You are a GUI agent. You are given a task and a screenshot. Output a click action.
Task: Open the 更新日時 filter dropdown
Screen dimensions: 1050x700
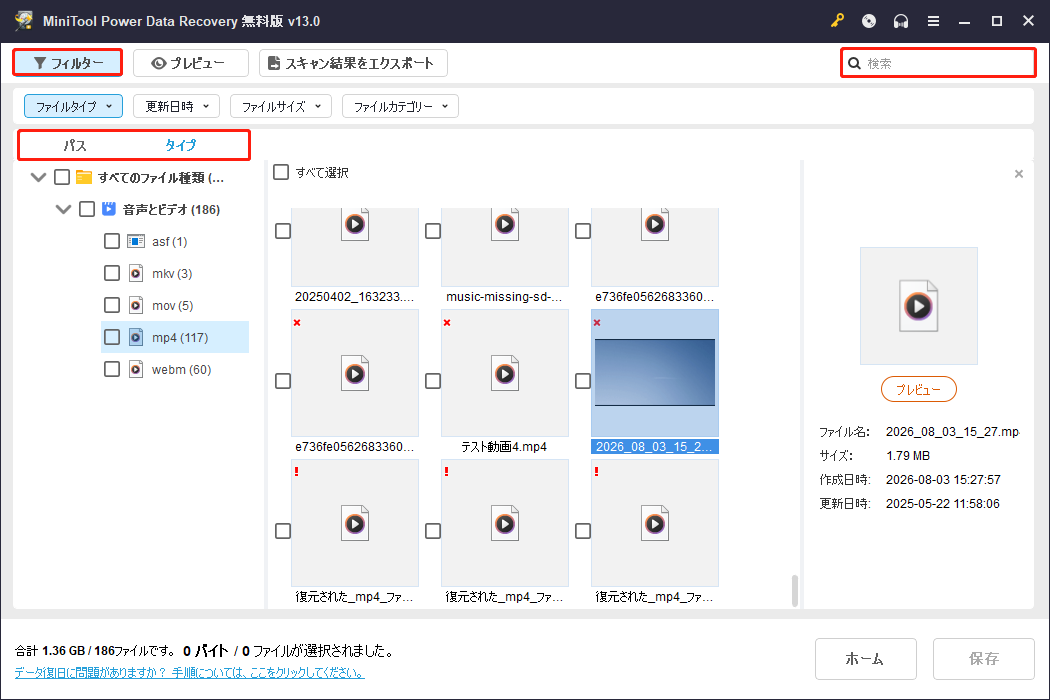pyautogui.click(x=177, y=106)
